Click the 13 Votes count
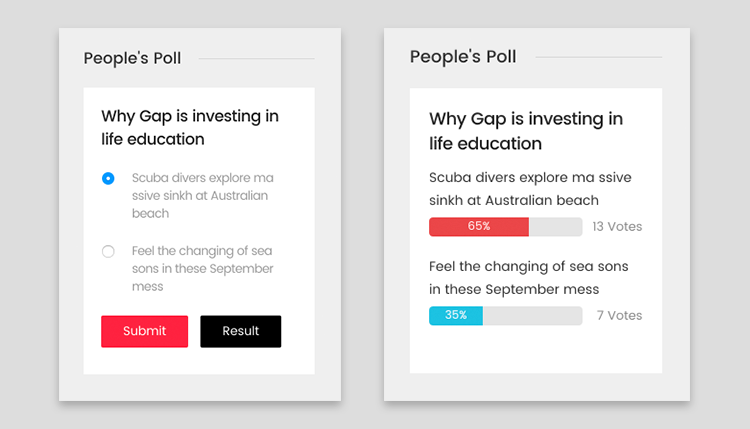750x429 pixels. coord(617,227)
